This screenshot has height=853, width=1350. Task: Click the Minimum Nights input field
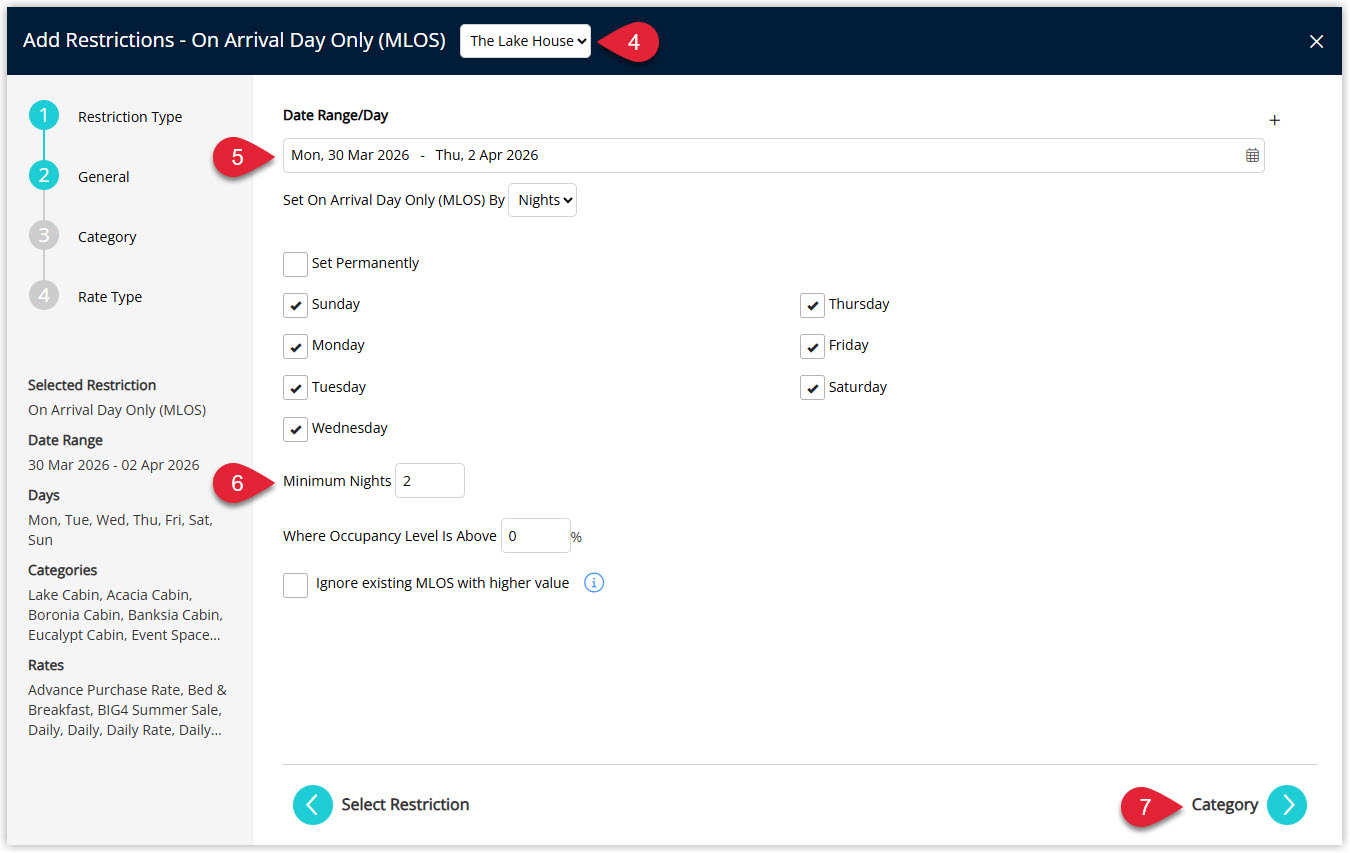pos(430,481)
